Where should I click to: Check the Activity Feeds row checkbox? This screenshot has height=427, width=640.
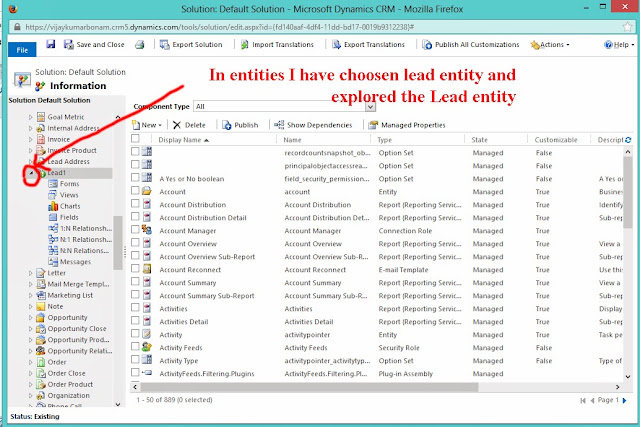135,346
